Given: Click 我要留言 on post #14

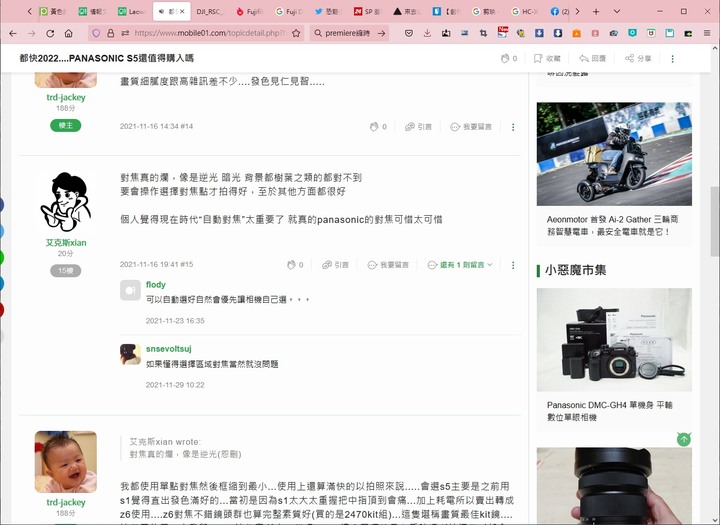Looking at the screenshot, I should (471, 127).
